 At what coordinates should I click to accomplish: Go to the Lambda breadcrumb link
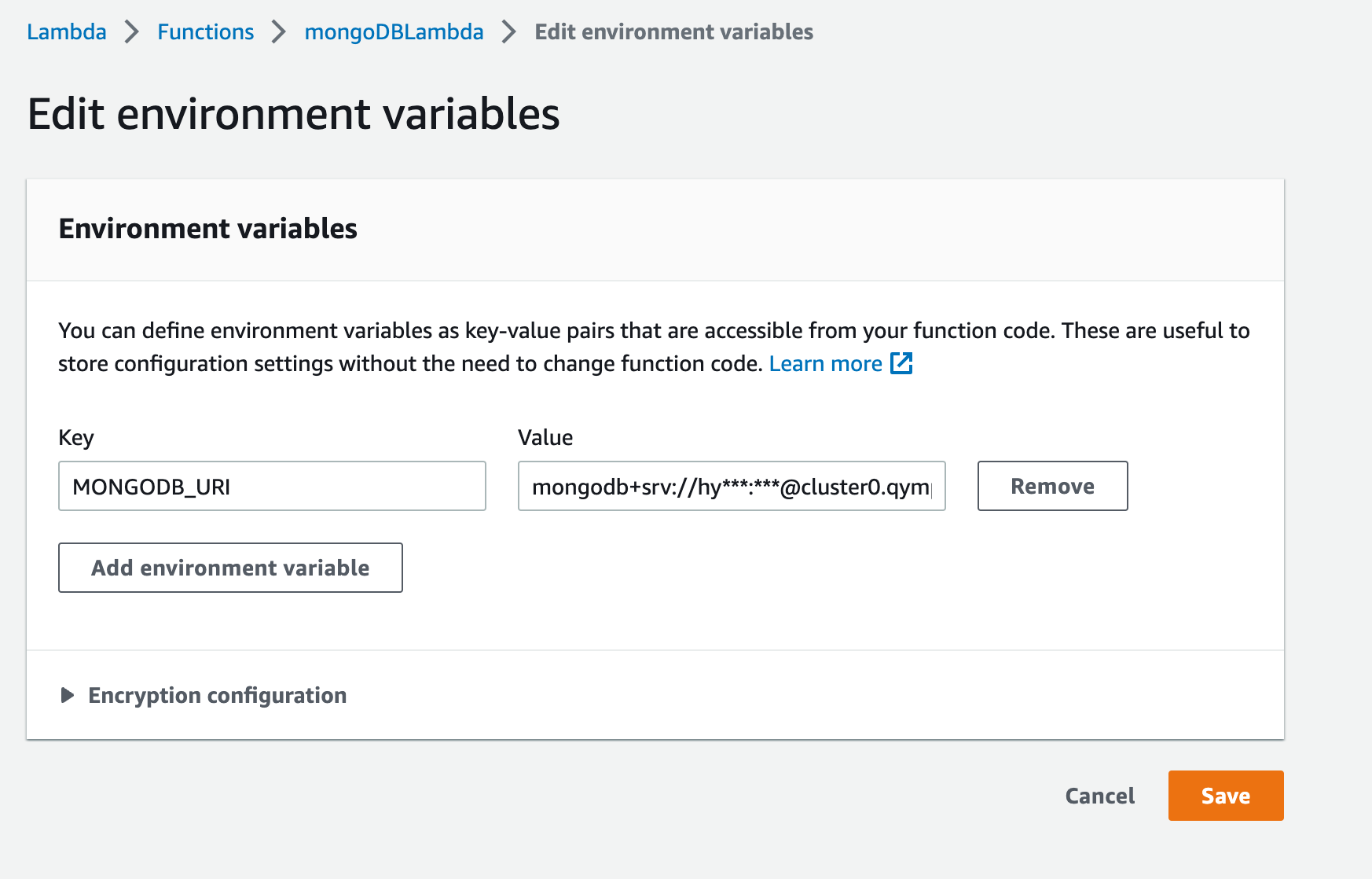coord(67,32)
